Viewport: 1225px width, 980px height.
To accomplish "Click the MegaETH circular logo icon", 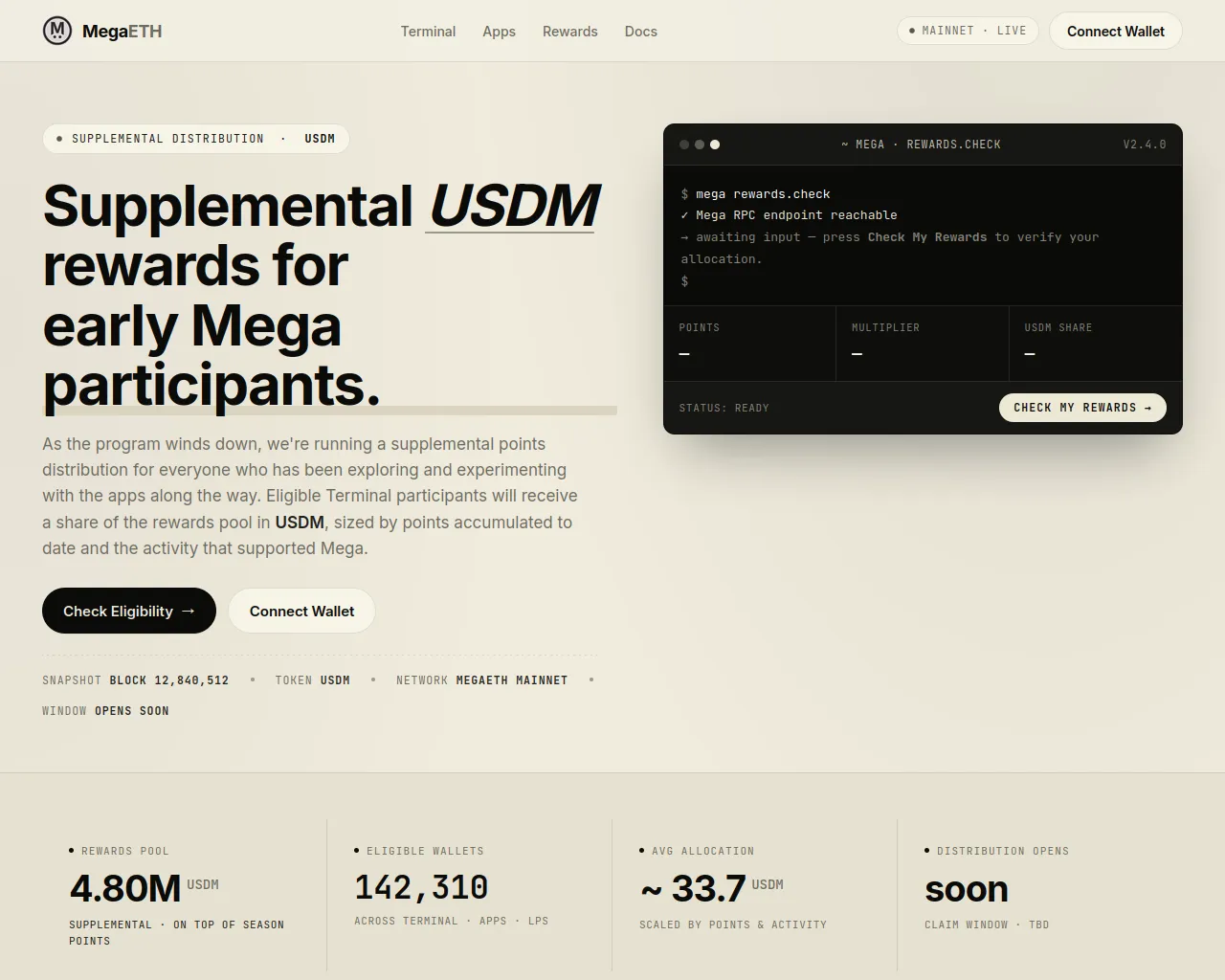I will point(57,31).
